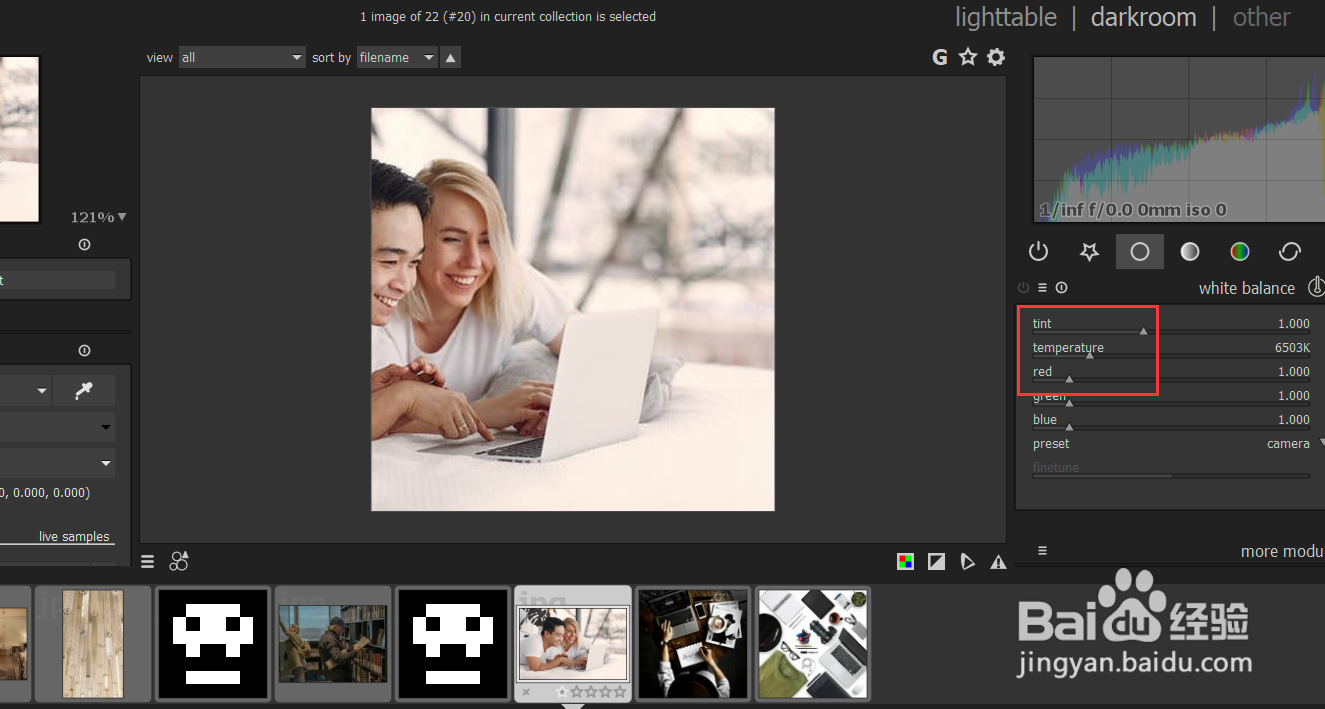Open white balance presets menu icon

[x=1043, y=288]
